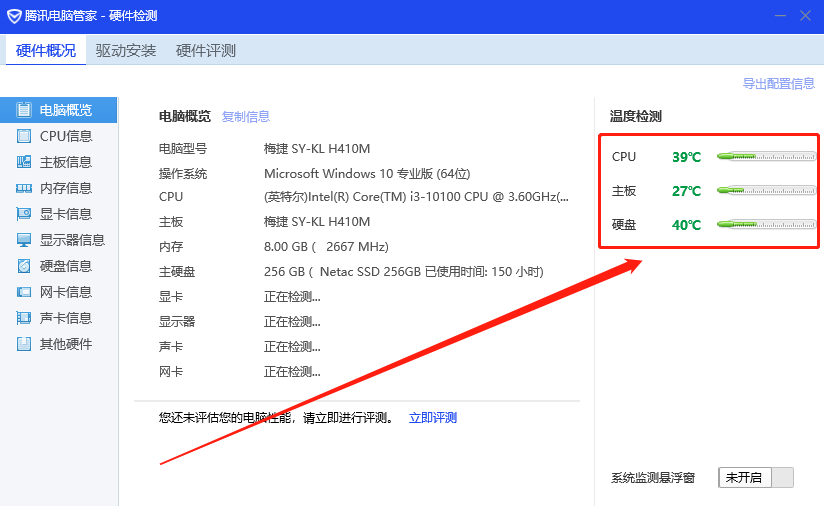Image resolution: width=824 pixels, height=506 pixels.
Task: Click 正在检测 text in the 显卡 row
Action: coord(292,297)
